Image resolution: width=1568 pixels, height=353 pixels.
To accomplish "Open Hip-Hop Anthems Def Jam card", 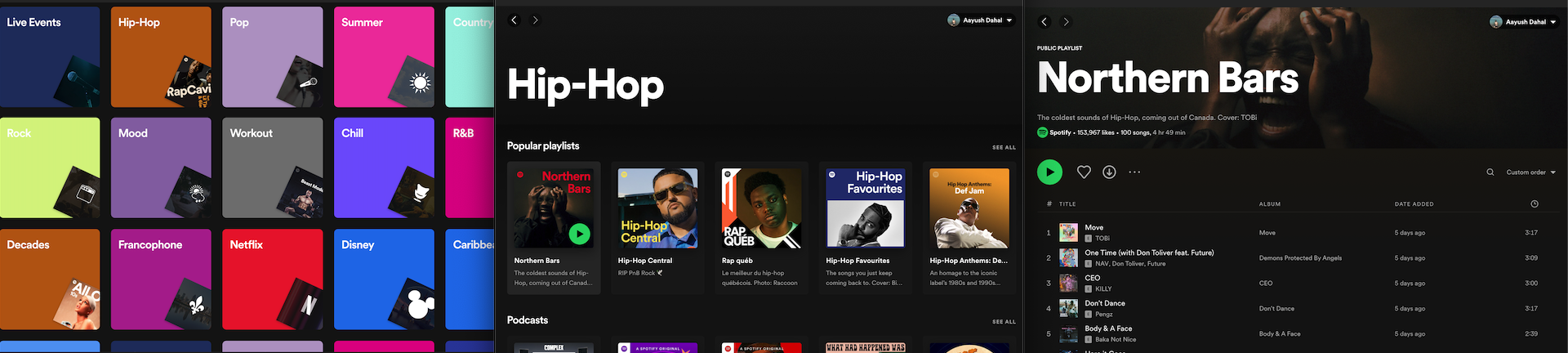I will click(969, 228).
